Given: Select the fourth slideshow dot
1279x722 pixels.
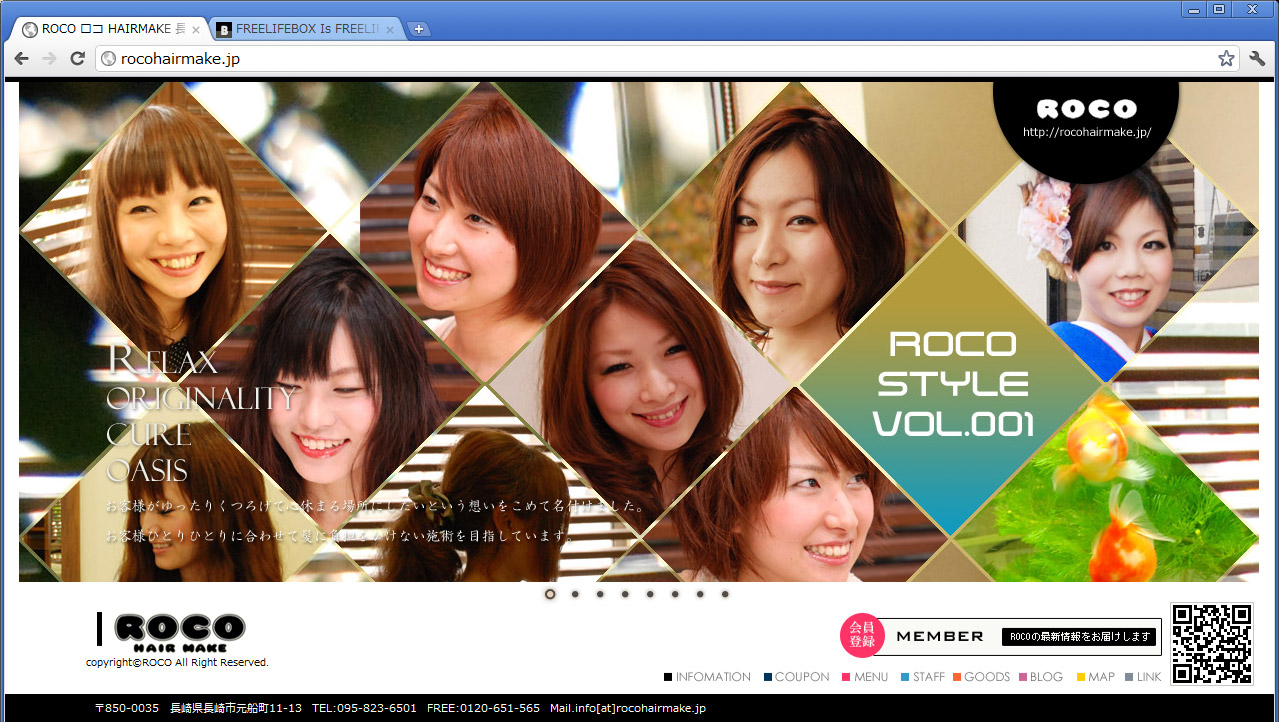Looking at the screenshot, I should tap(625, 594).
